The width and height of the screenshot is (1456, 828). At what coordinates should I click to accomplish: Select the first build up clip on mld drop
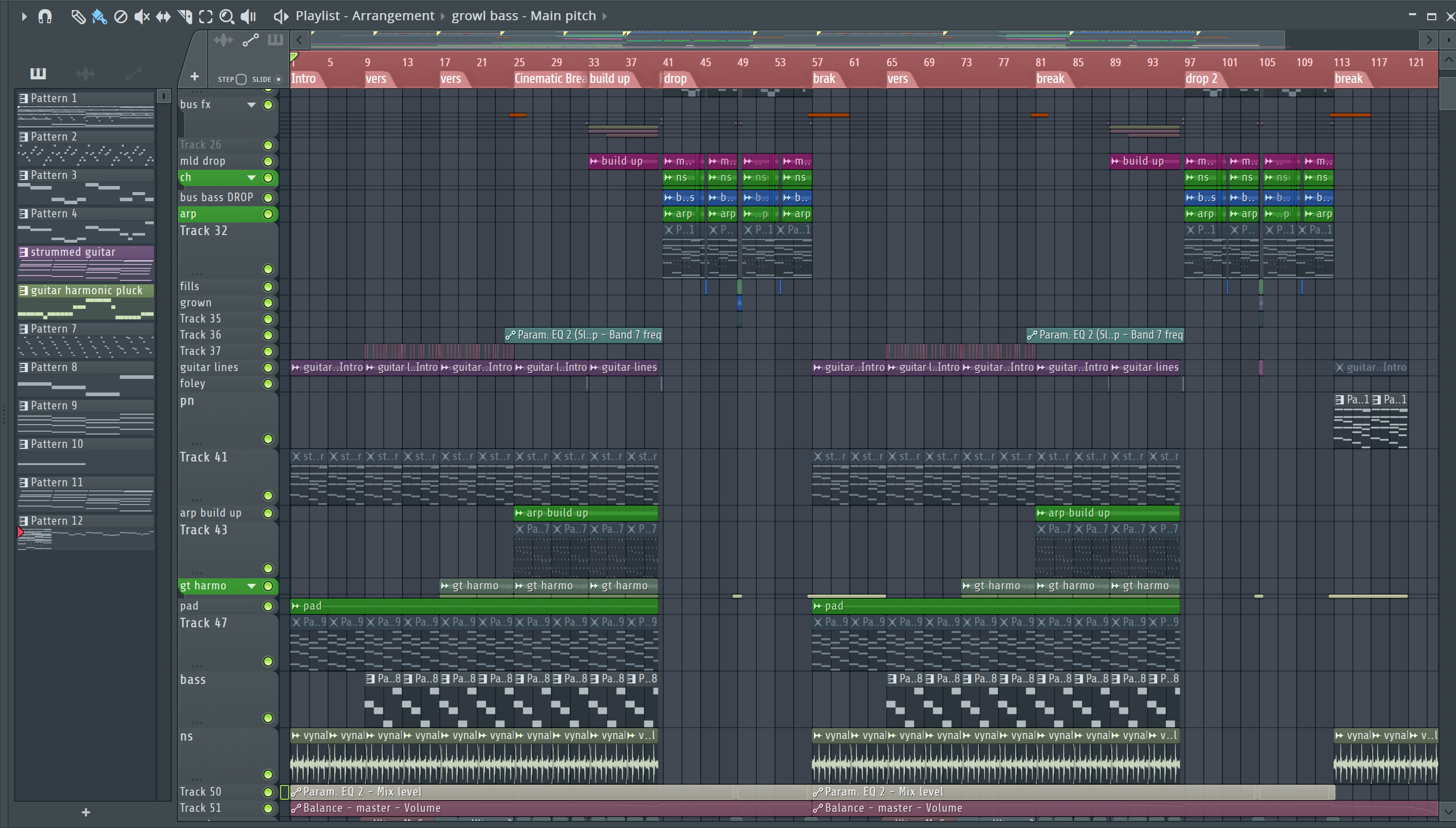tap(623, 162)
